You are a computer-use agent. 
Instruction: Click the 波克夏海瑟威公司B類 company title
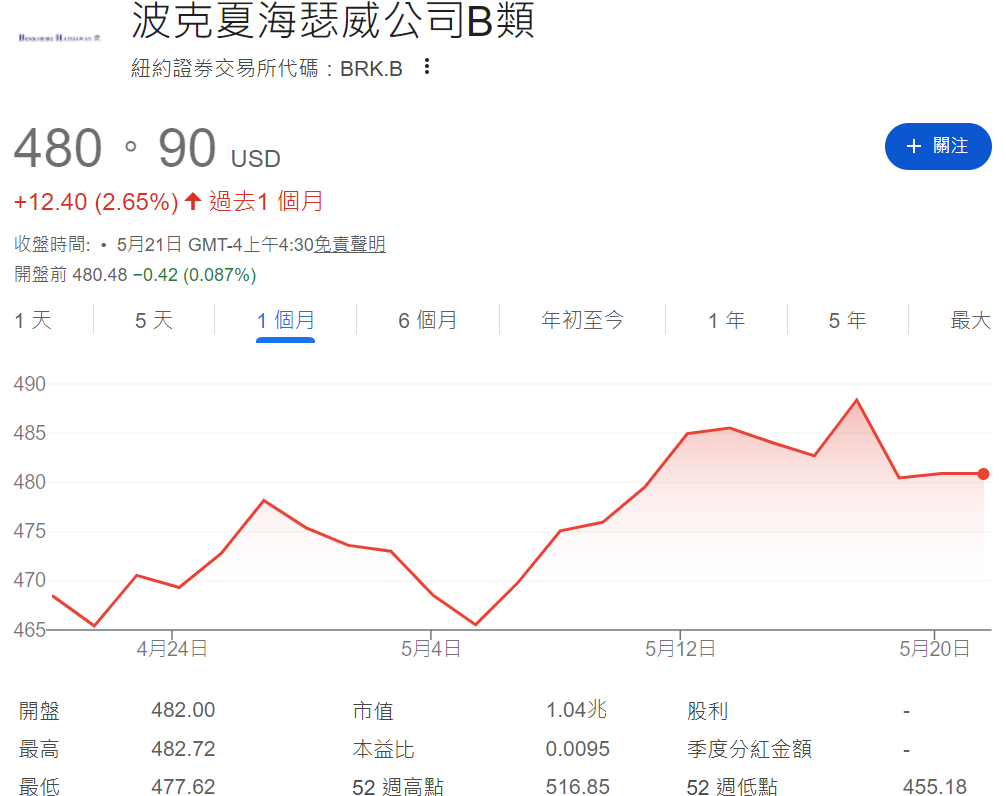point(333,21)
